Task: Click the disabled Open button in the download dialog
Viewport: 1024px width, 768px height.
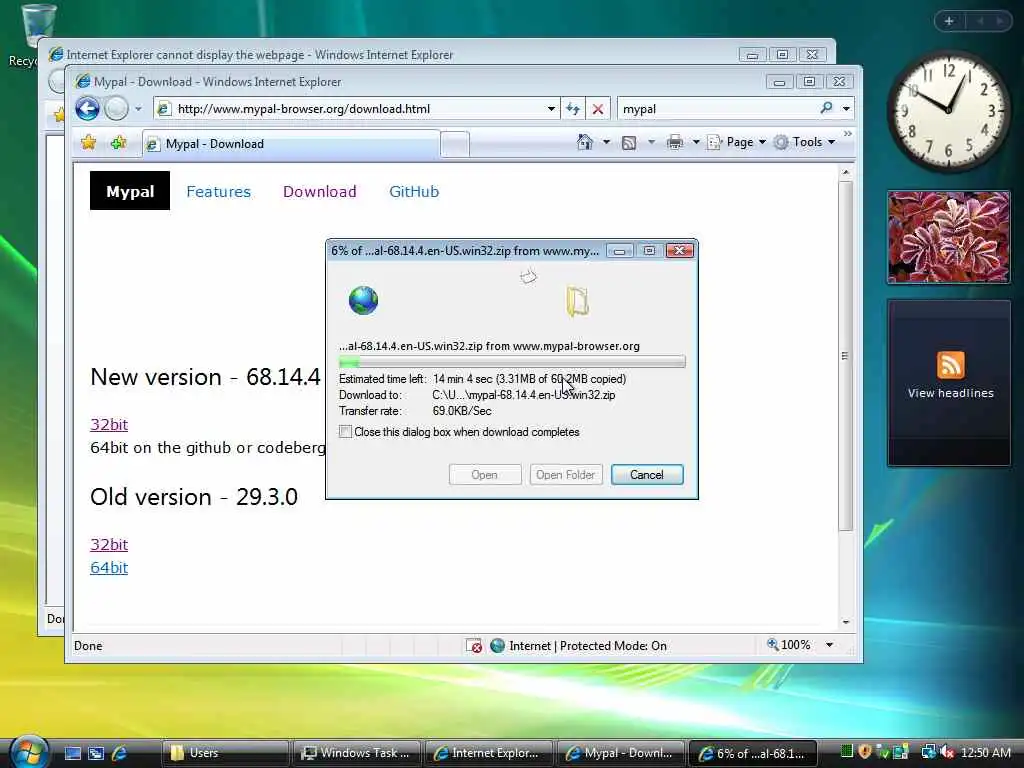Action: coord(485,475)
